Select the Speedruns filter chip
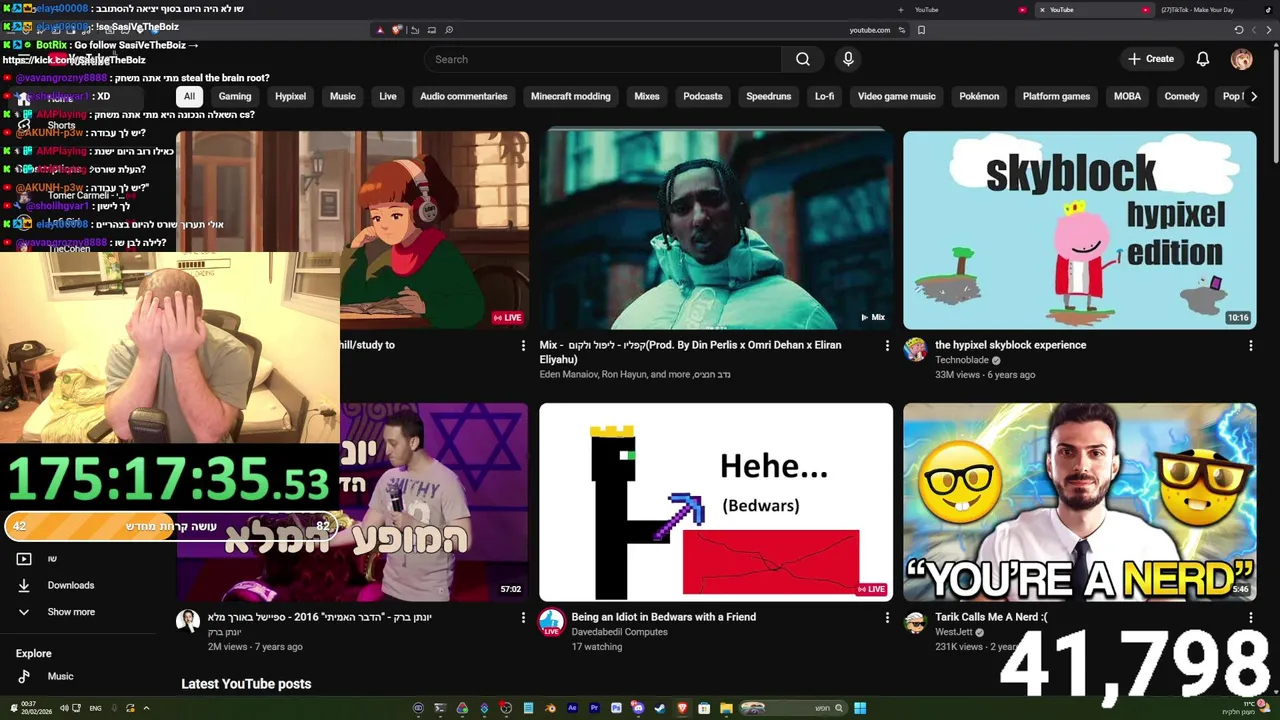 [768, 96]
